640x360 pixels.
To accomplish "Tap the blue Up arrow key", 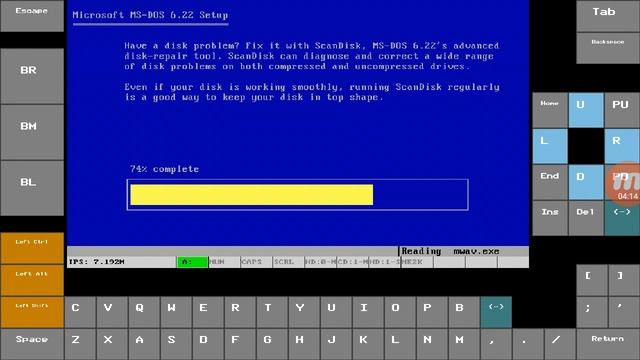I will pyautogui.click(x=586, y=110).
